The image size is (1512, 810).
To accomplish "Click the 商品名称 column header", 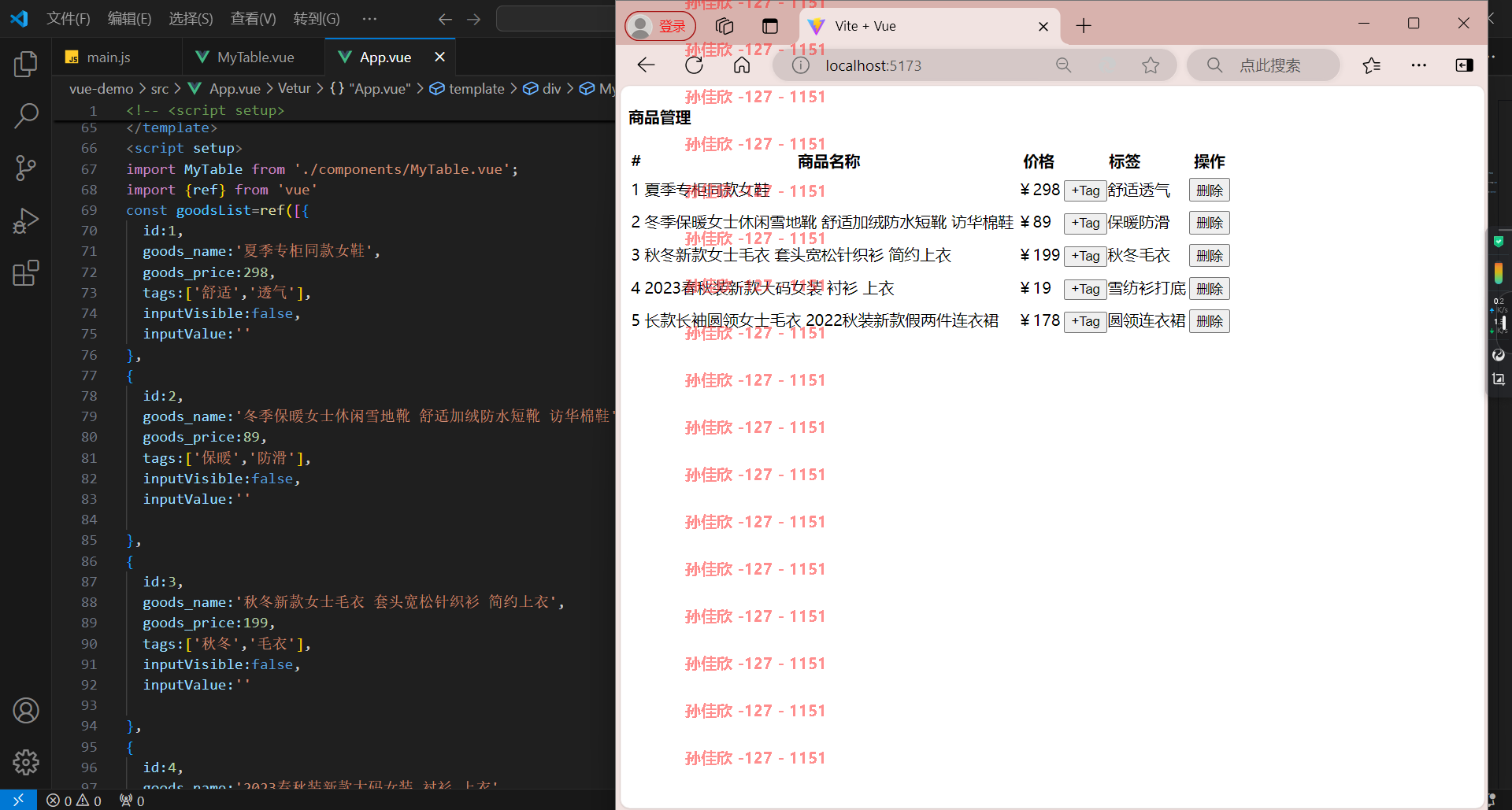I will point(828,161).
